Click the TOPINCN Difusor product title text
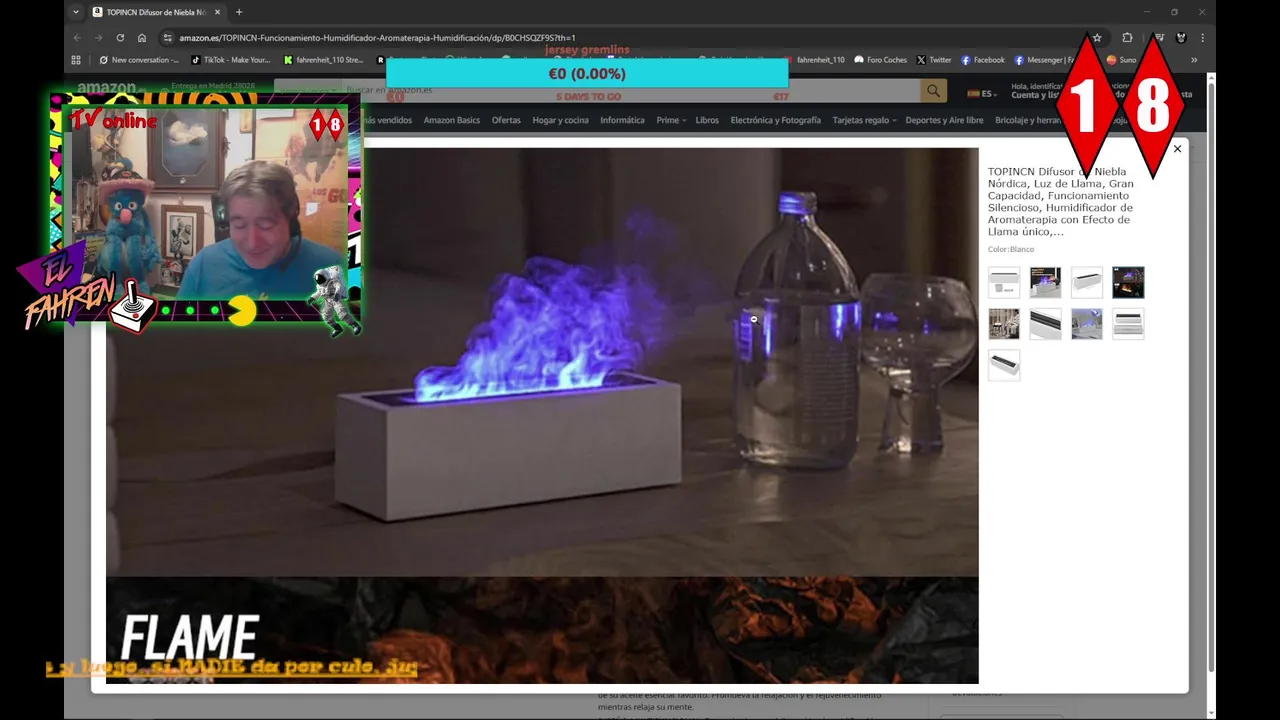1280x720 pixels. pos(1060,202)
